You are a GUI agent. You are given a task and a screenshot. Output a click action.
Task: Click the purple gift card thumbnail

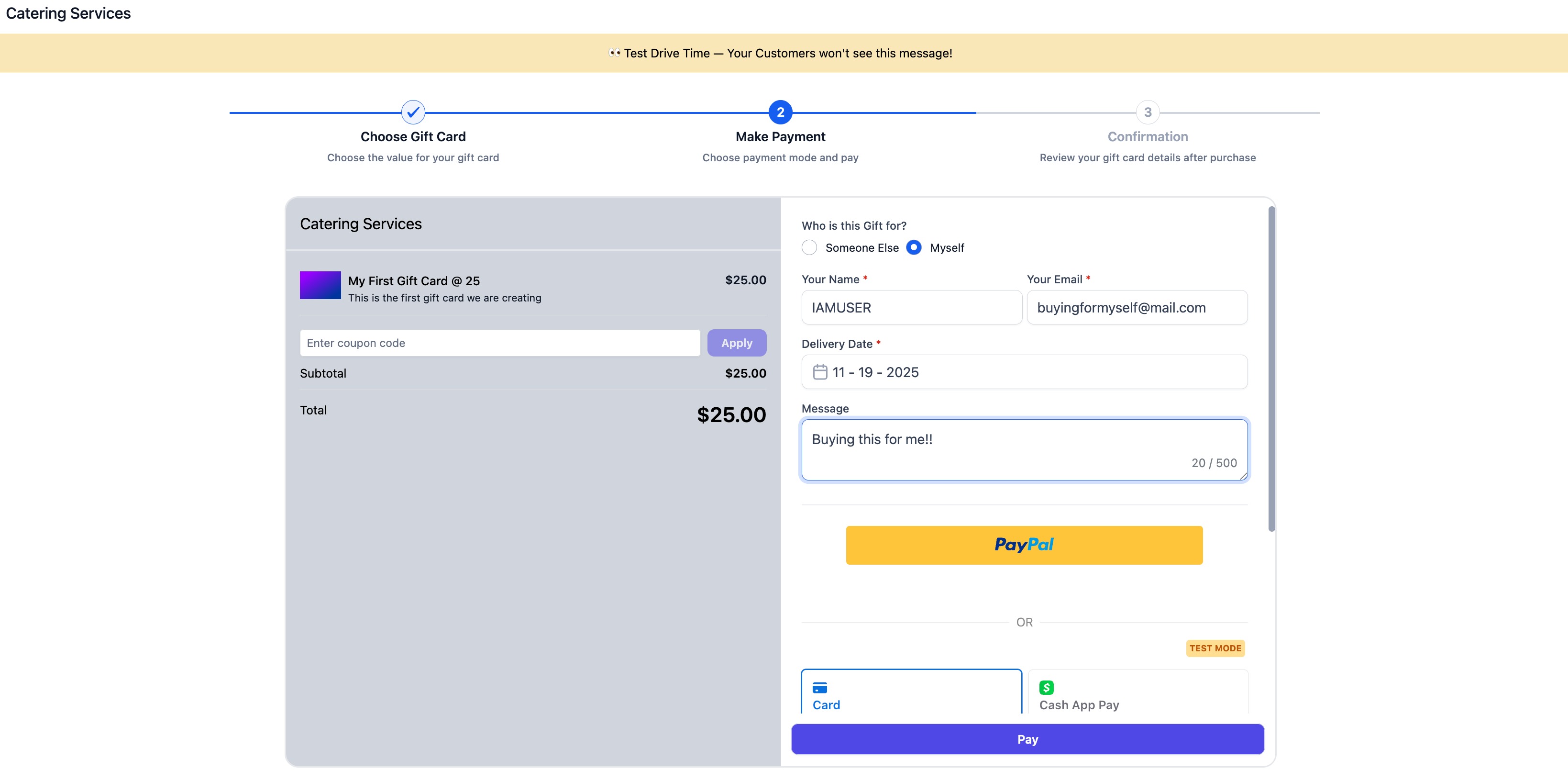pyautogui.click(x=320, y=285)
